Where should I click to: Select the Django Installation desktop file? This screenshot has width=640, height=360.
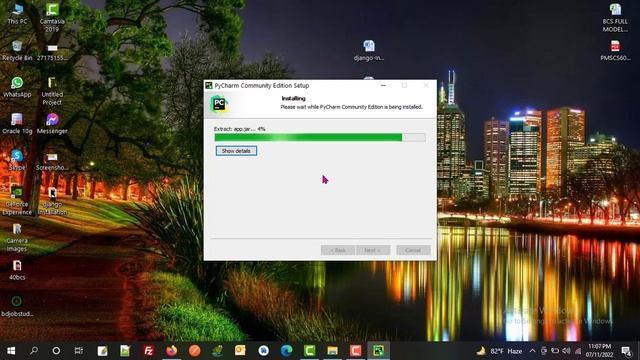[x=52, y=200]
